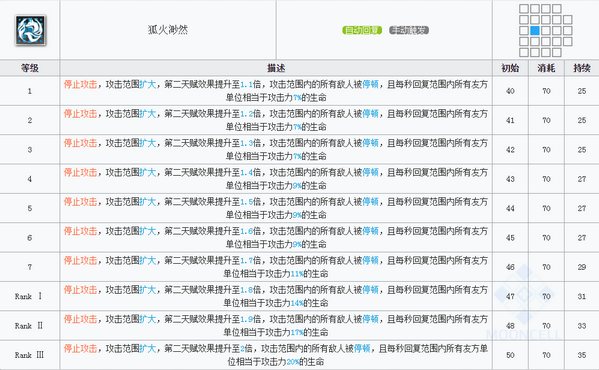599x370 pixels.
Task: Click duration 35 in the Rank Ⅲ row
Action: coord(582,355)
